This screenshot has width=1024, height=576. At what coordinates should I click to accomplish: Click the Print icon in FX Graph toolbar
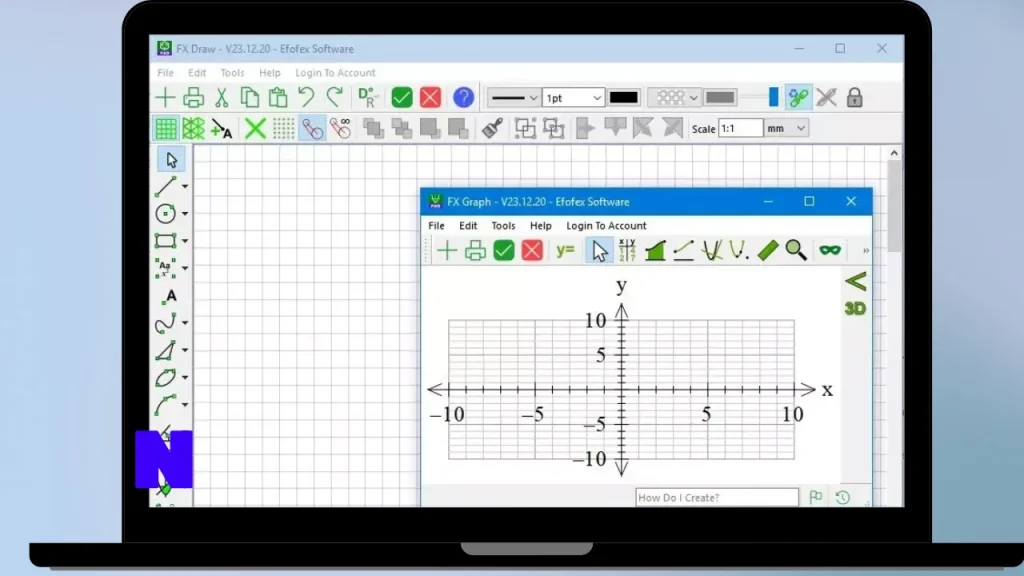coord(475,250)
